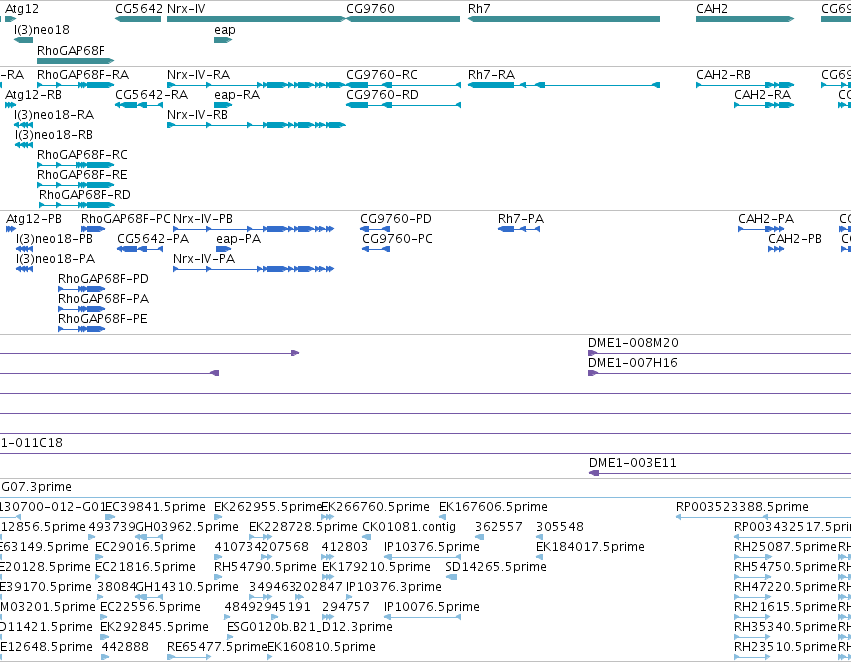Screen dimensions: 851x662
Task: Select transcript l(3)neo18-RA
Action: tap(54, 114)
